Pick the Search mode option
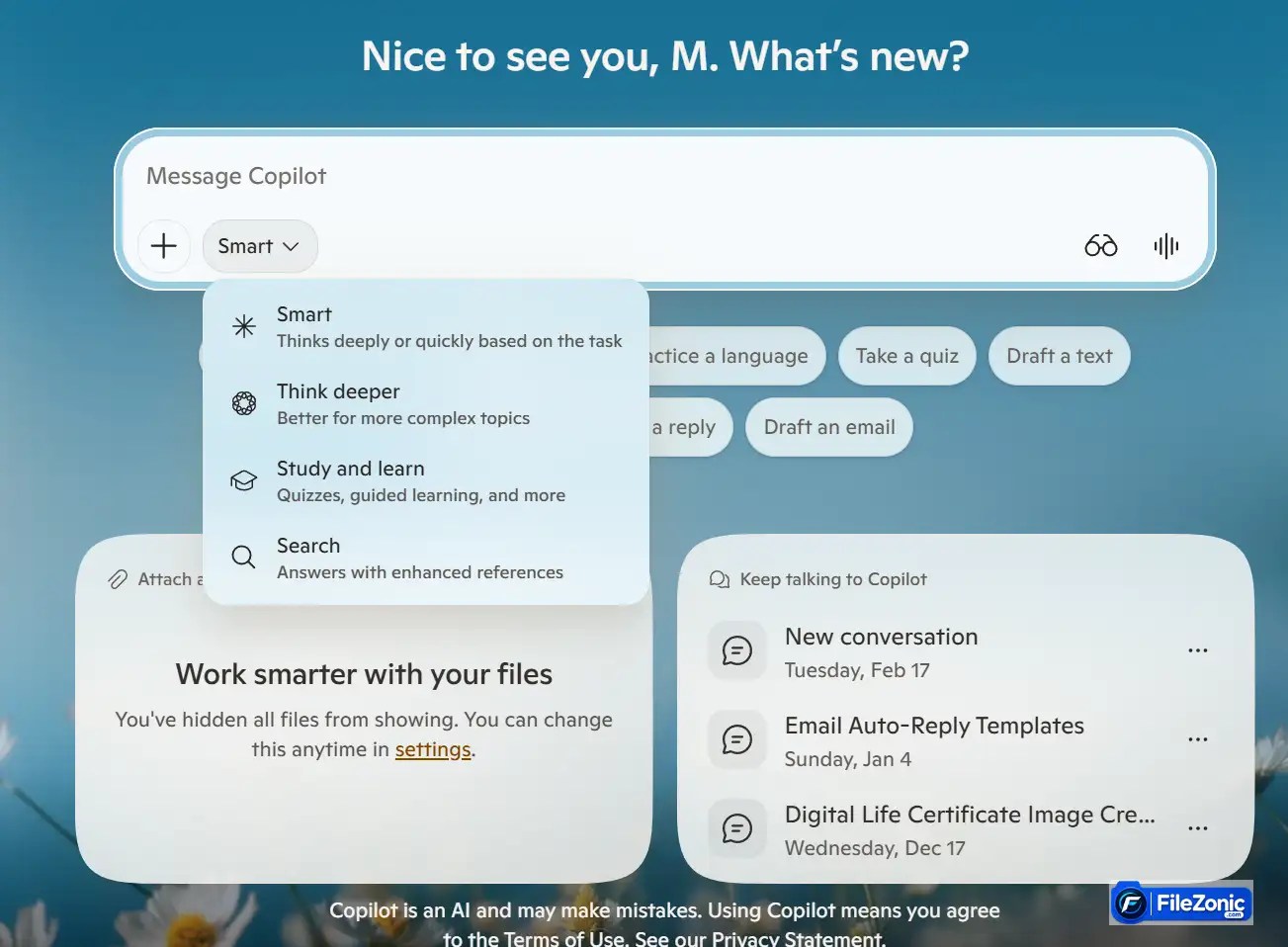The height and width of the screenshot is (947, 1288). [426, 559]
